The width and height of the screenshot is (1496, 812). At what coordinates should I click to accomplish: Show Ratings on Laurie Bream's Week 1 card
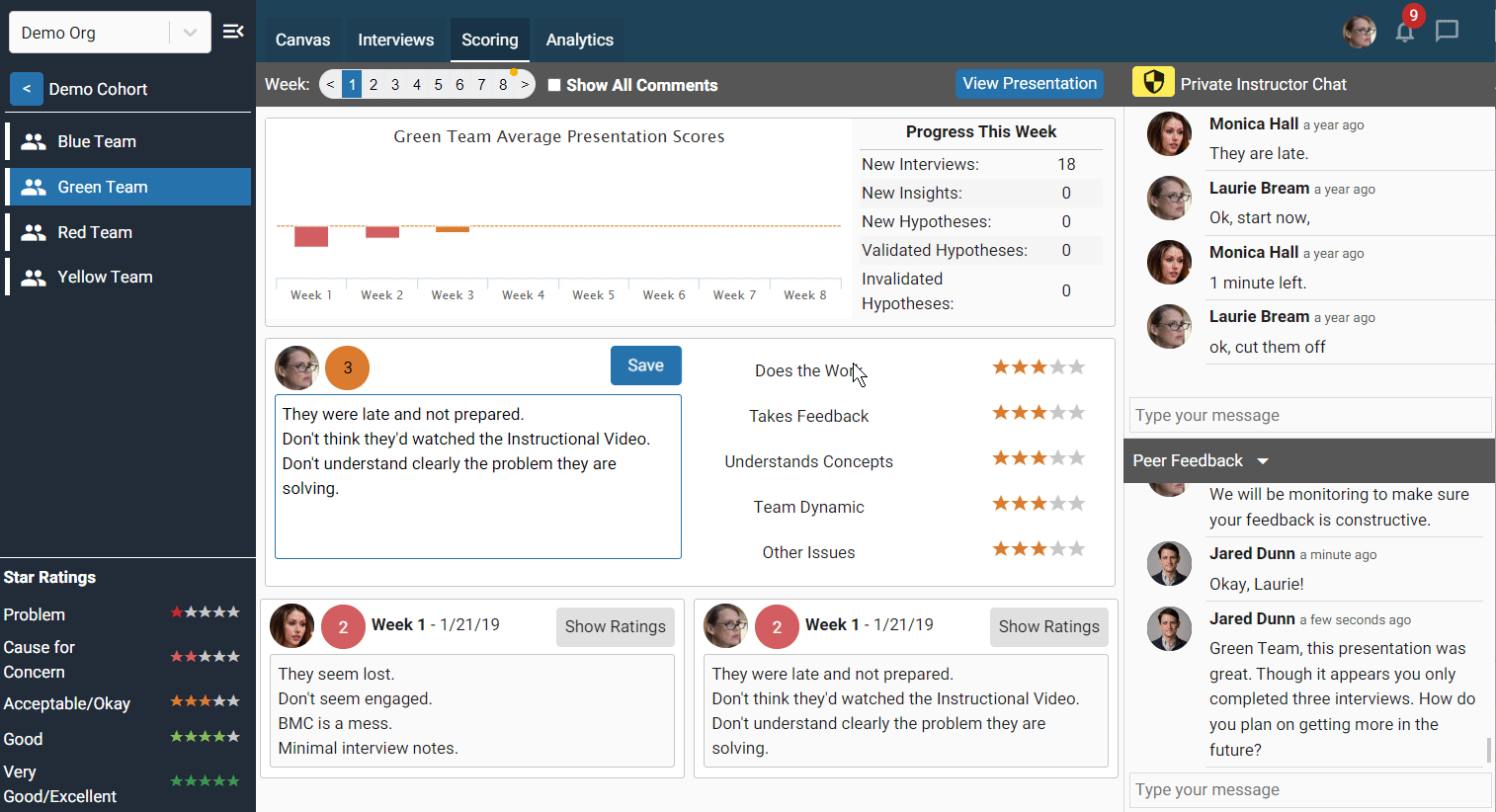tap(1048, 626)
